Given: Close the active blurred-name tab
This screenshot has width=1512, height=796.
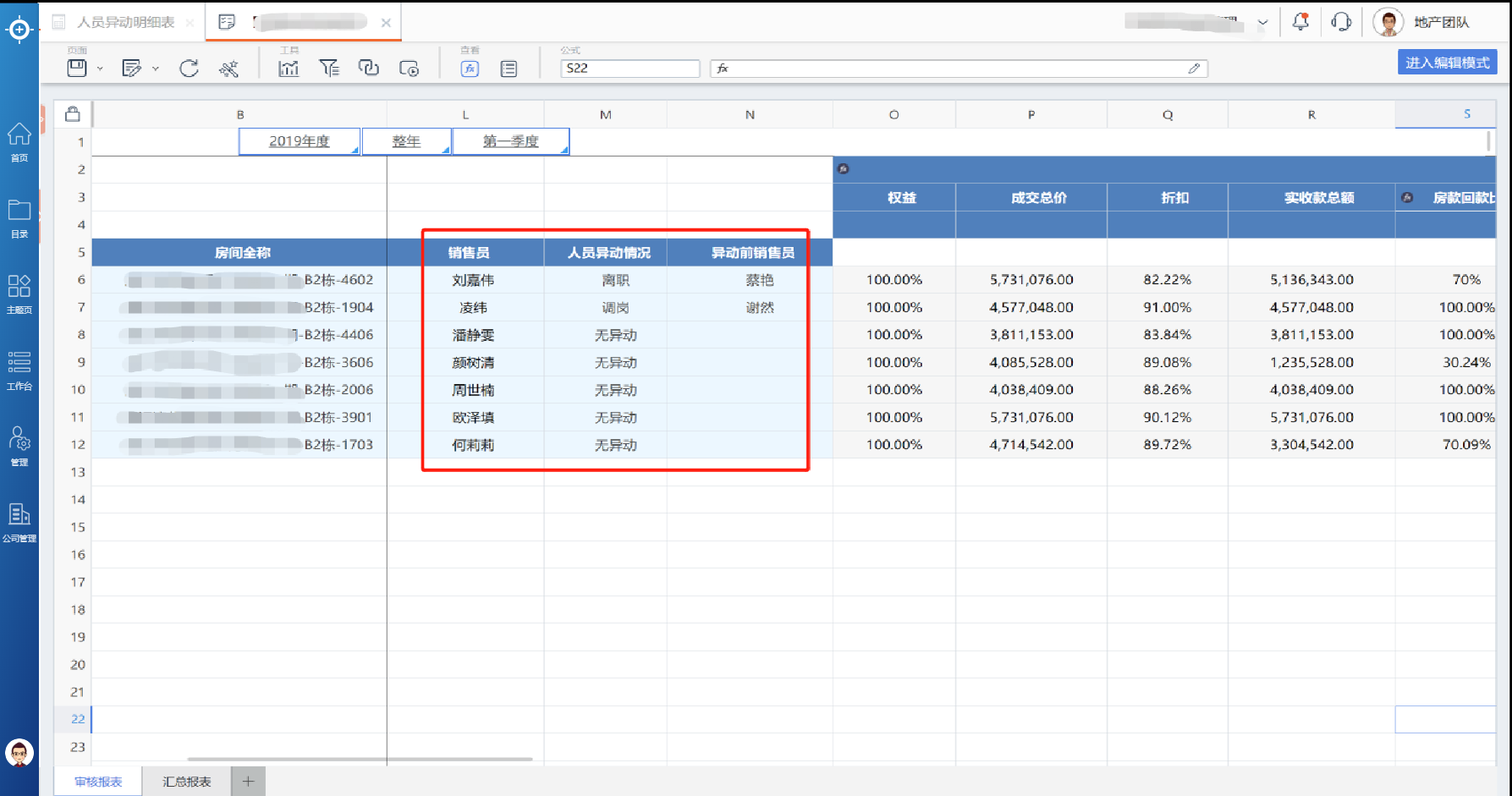Looking at the screenshot, I should point(386,23).
